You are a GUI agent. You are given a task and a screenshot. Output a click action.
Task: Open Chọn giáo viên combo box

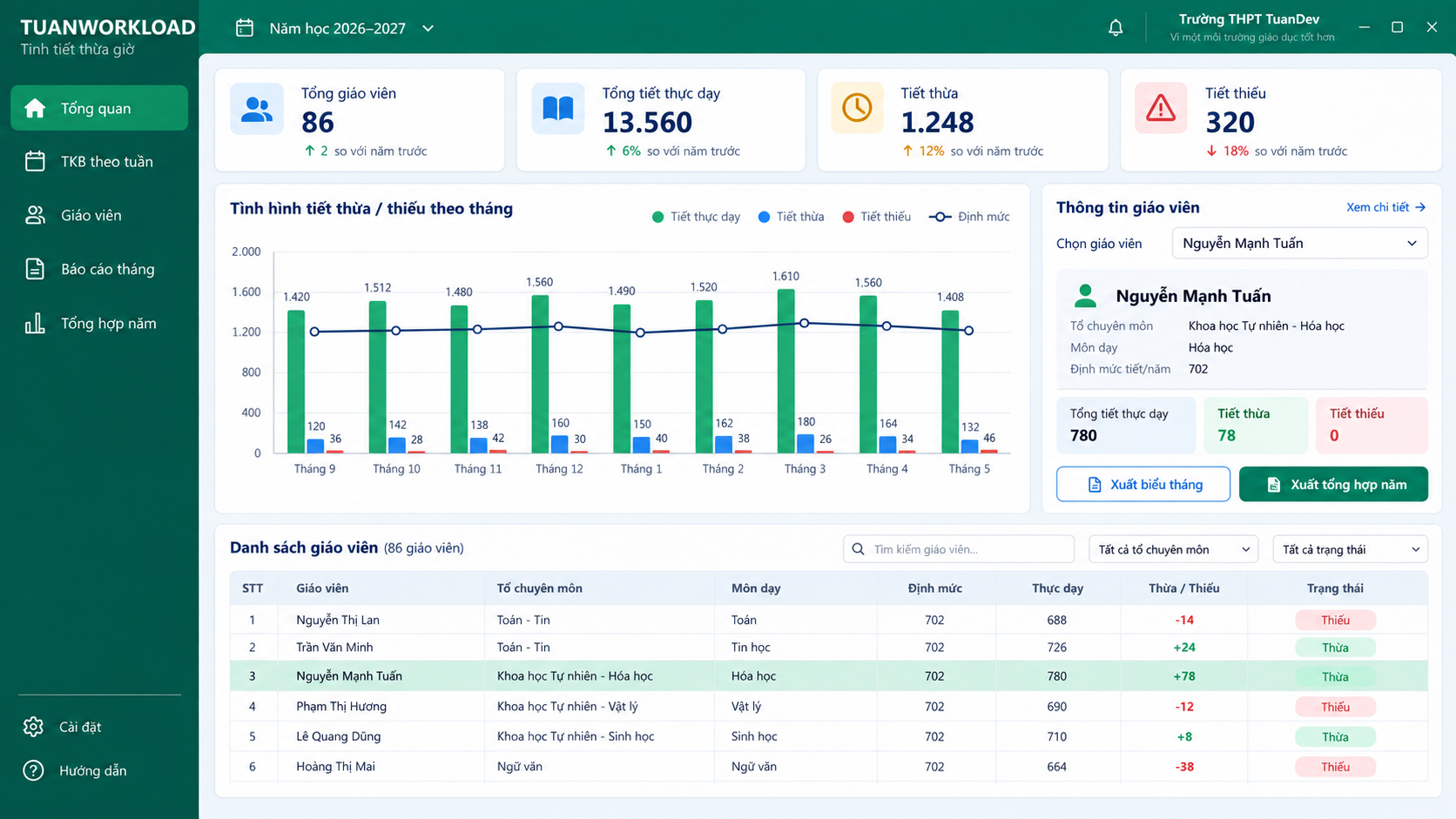[x=1299, y=243]
